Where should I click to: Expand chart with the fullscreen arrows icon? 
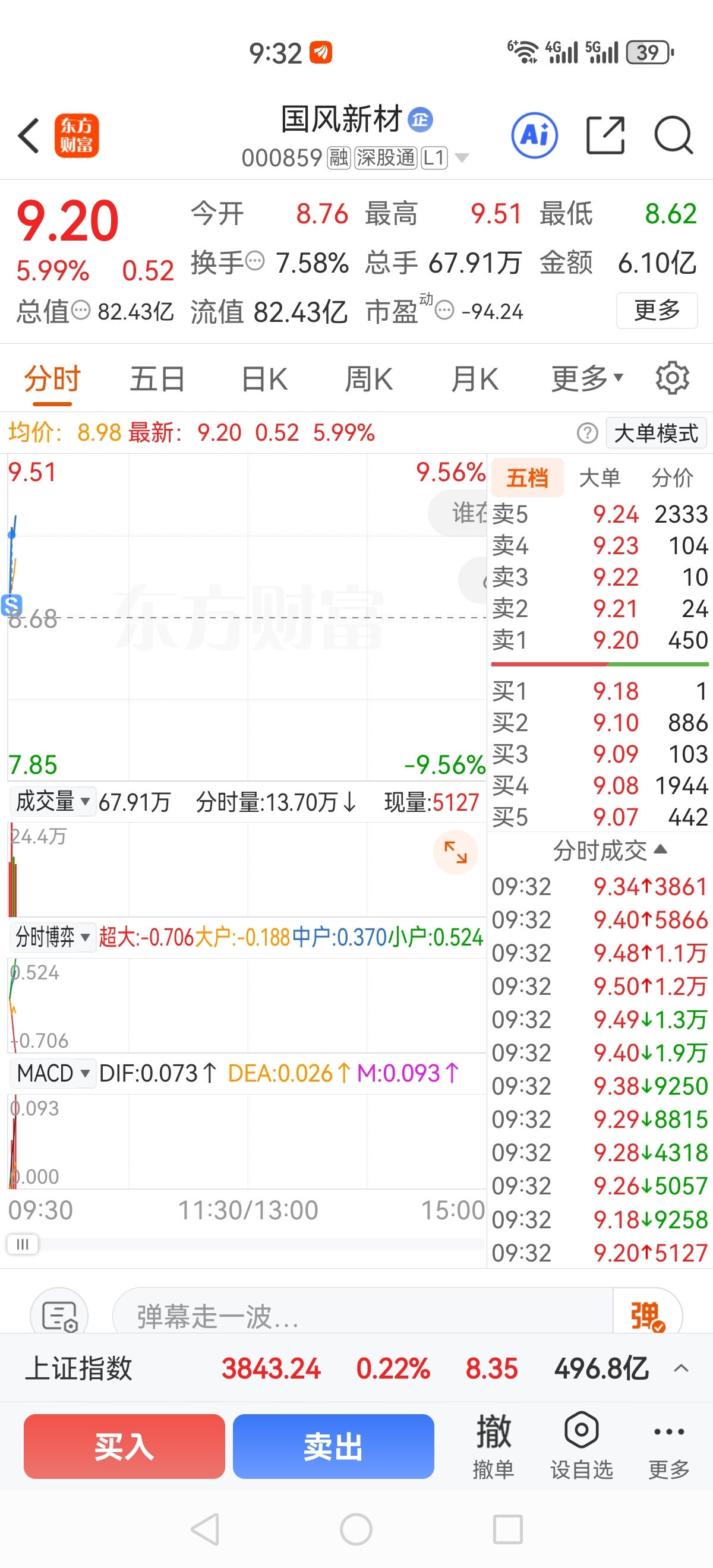456,852
